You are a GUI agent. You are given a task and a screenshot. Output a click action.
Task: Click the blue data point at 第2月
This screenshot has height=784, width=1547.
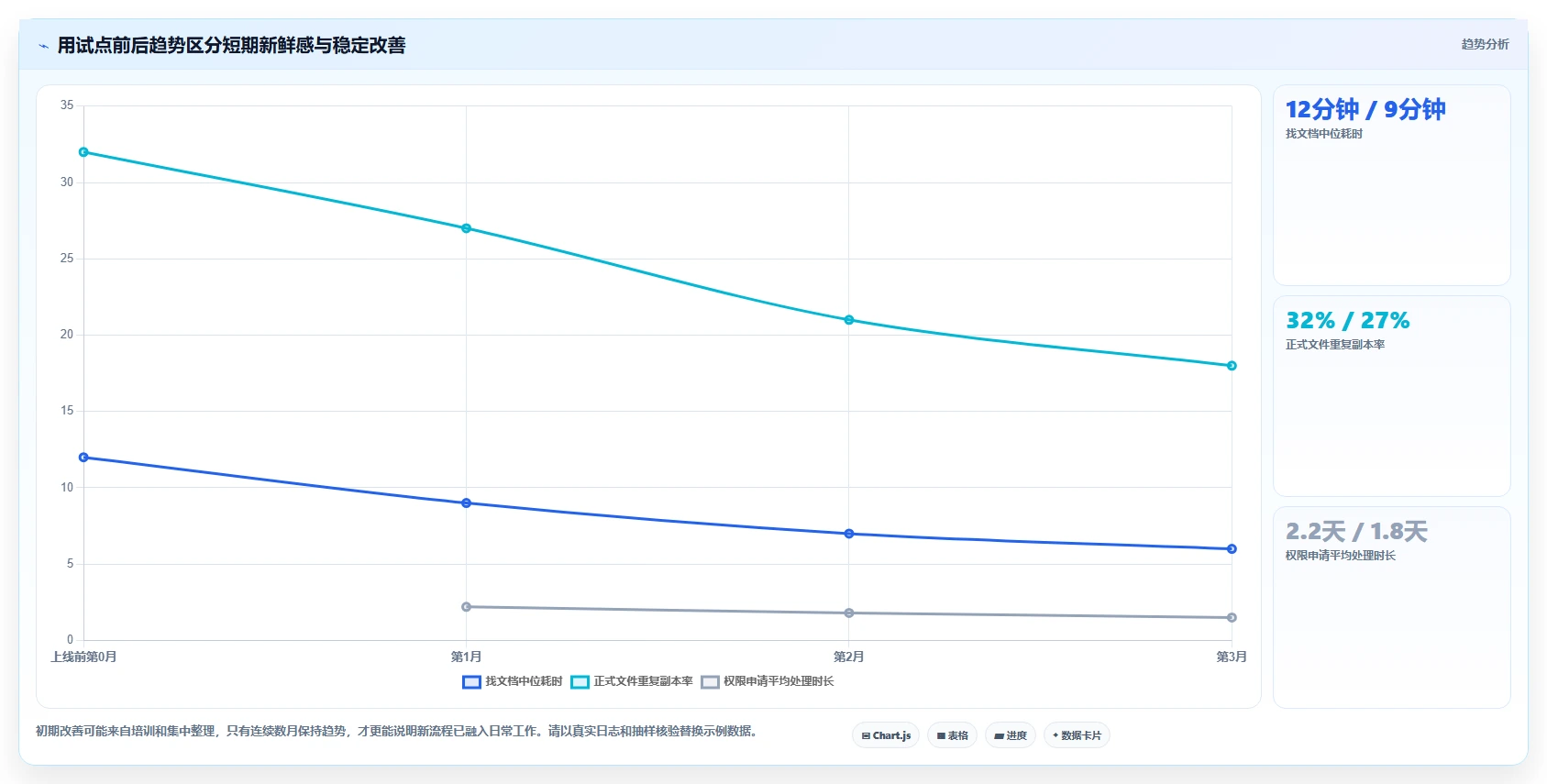coord(849,534)
